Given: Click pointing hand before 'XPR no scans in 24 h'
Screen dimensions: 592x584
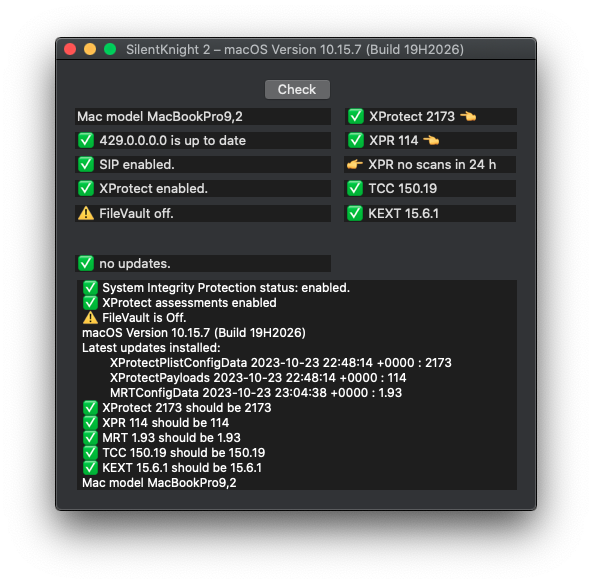Looking at the screenshot, I should (x=355, y=165).
